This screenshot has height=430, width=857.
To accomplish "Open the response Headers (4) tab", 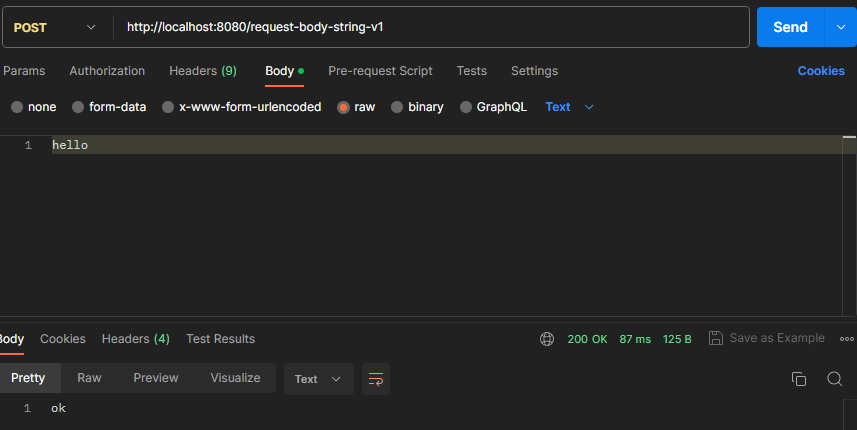I will tap(136, 339).
